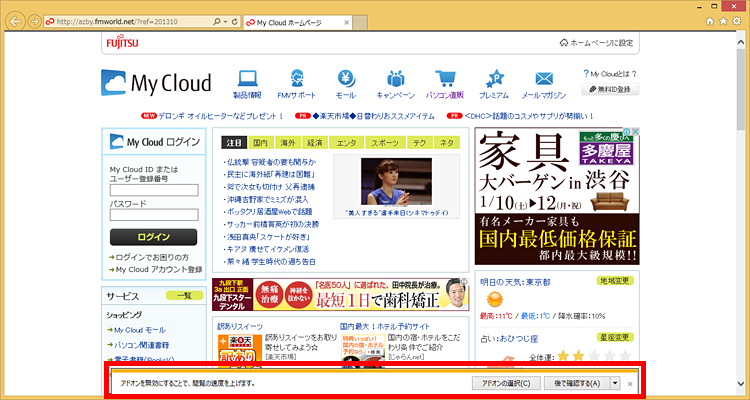
Task: Click the address bar search magnifier icon
Action: [217, 22]
